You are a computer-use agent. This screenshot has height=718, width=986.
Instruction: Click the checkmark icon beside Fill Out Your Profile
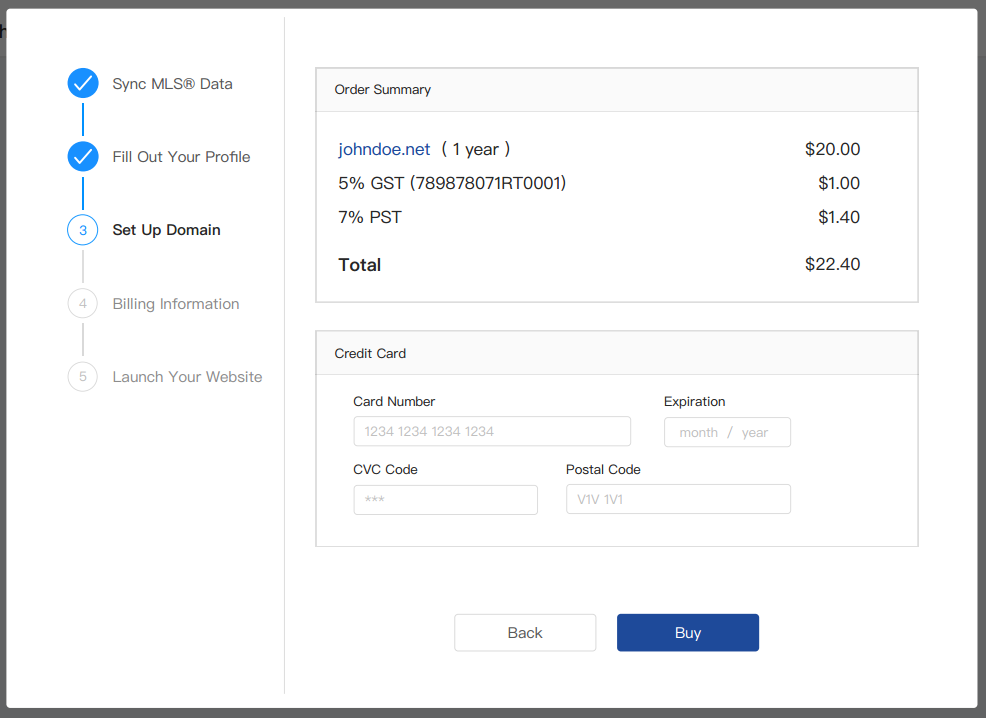(83, 157)
